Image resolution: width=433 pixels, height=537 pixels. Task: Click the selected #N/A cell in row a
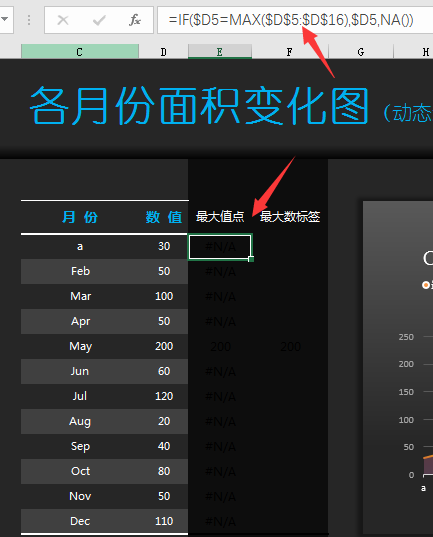[x=220, y=247]
